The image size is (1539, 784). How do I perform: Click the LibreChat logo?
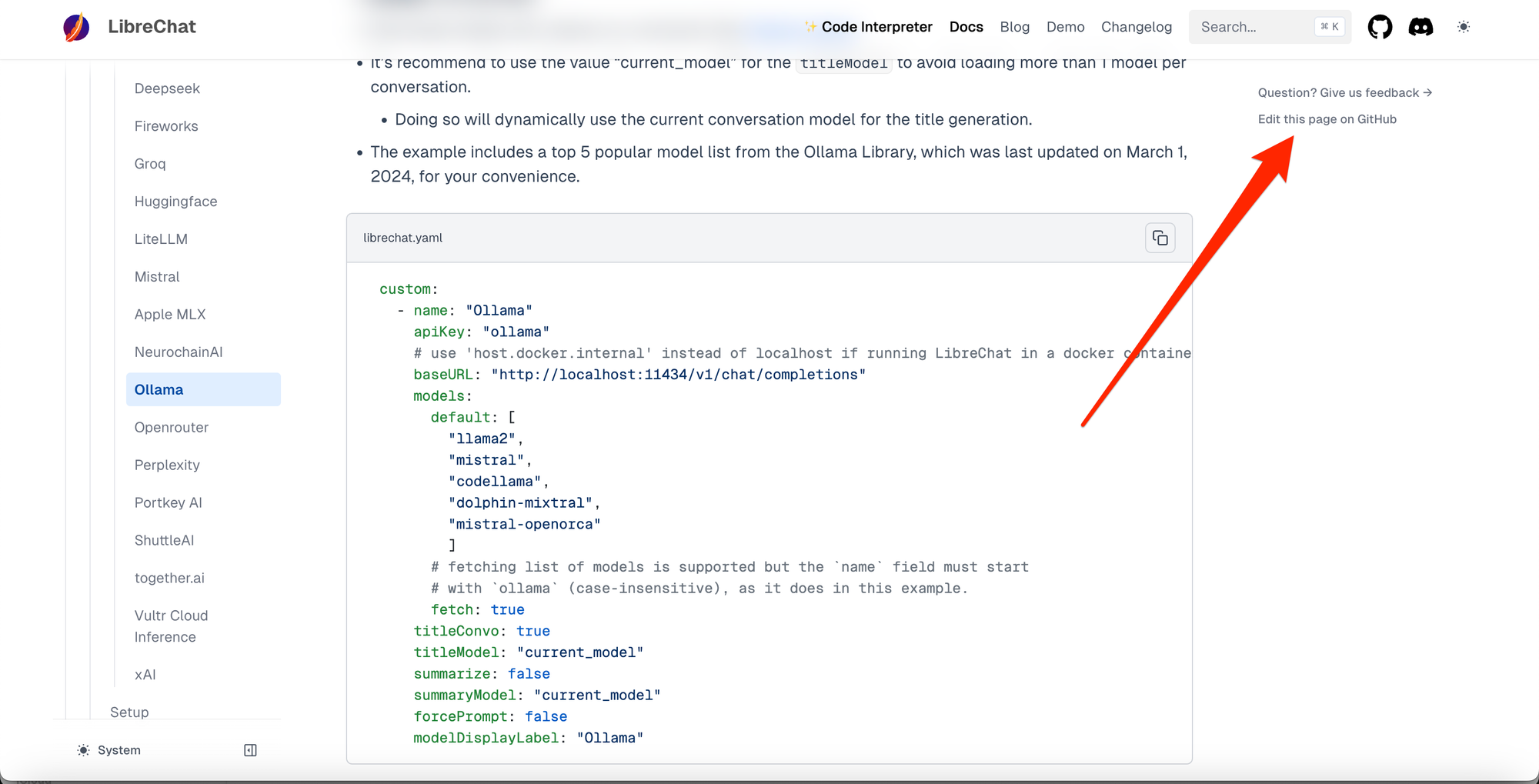[x=76, y=26]
